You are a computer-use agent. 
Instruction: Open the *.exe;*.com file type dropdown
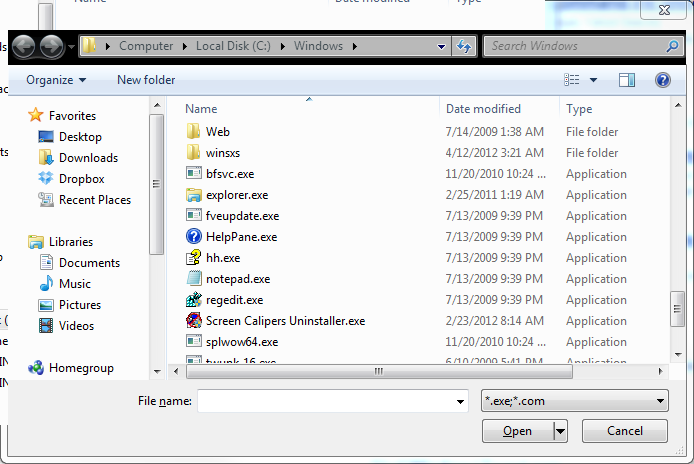[x=574, y=401]
